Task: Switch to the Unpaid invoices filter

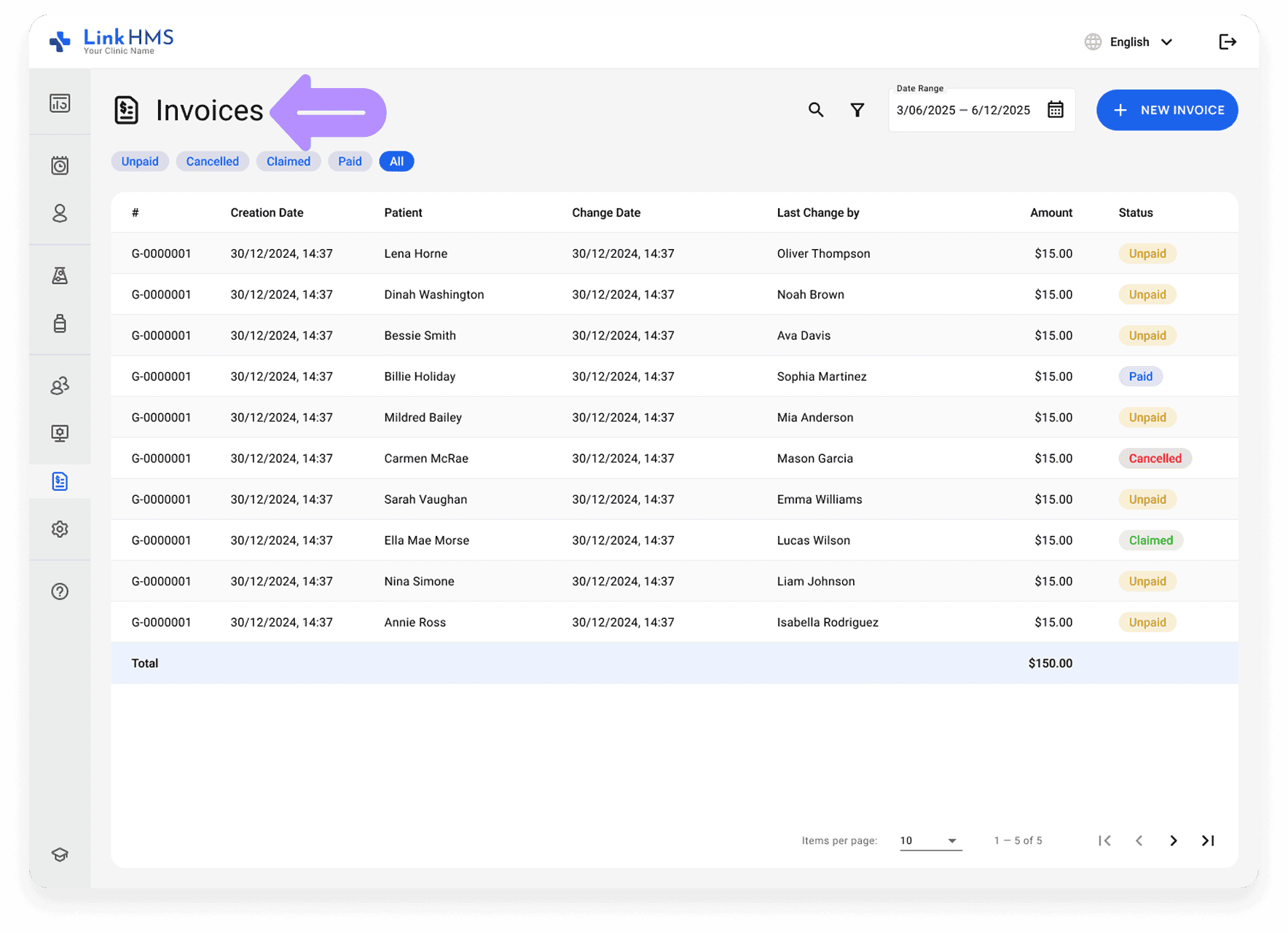Action: coord(140,161)
